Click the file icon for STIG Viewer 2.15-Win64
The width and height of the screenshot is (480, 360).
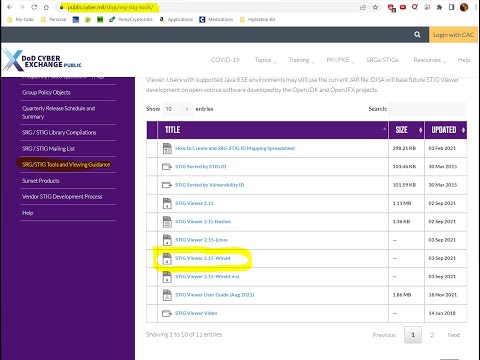click(x=167, y=258)
